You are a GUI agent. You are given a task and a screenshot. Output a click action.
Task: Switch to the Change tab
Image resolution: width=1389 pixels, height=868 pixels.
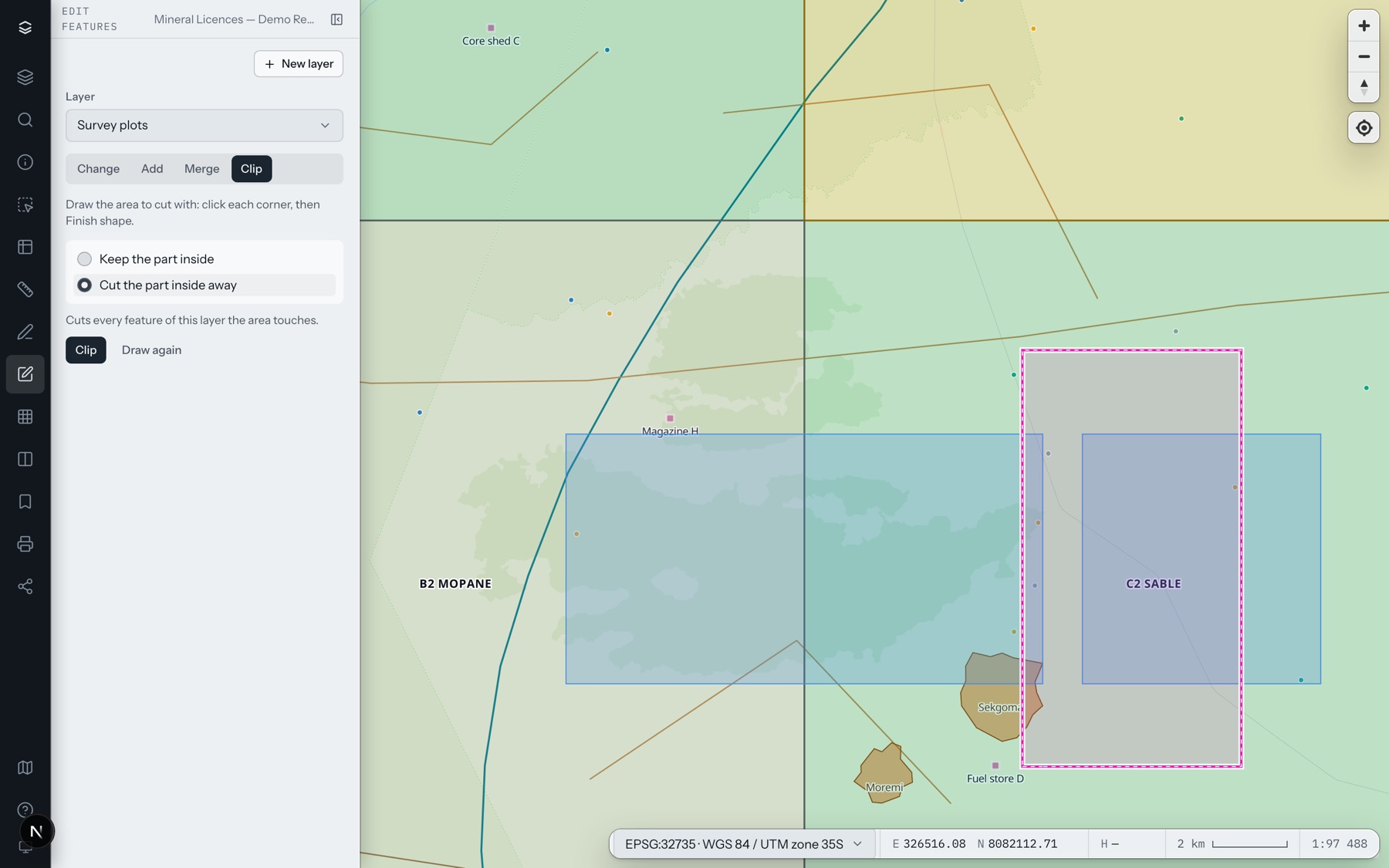pyautogui.click(x=98, y=169)
